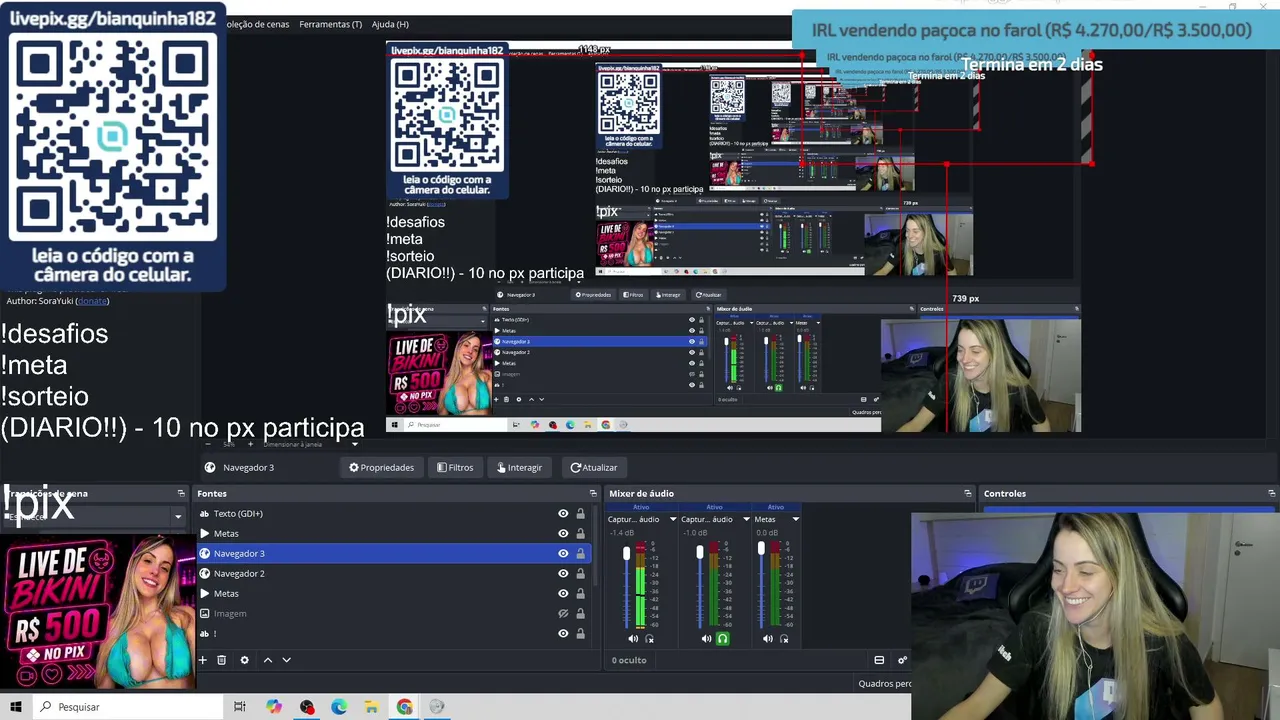Click Atualizar to refresh the browser source
The height and width of the screenshot is (720, 1280).
click(594, 467)
